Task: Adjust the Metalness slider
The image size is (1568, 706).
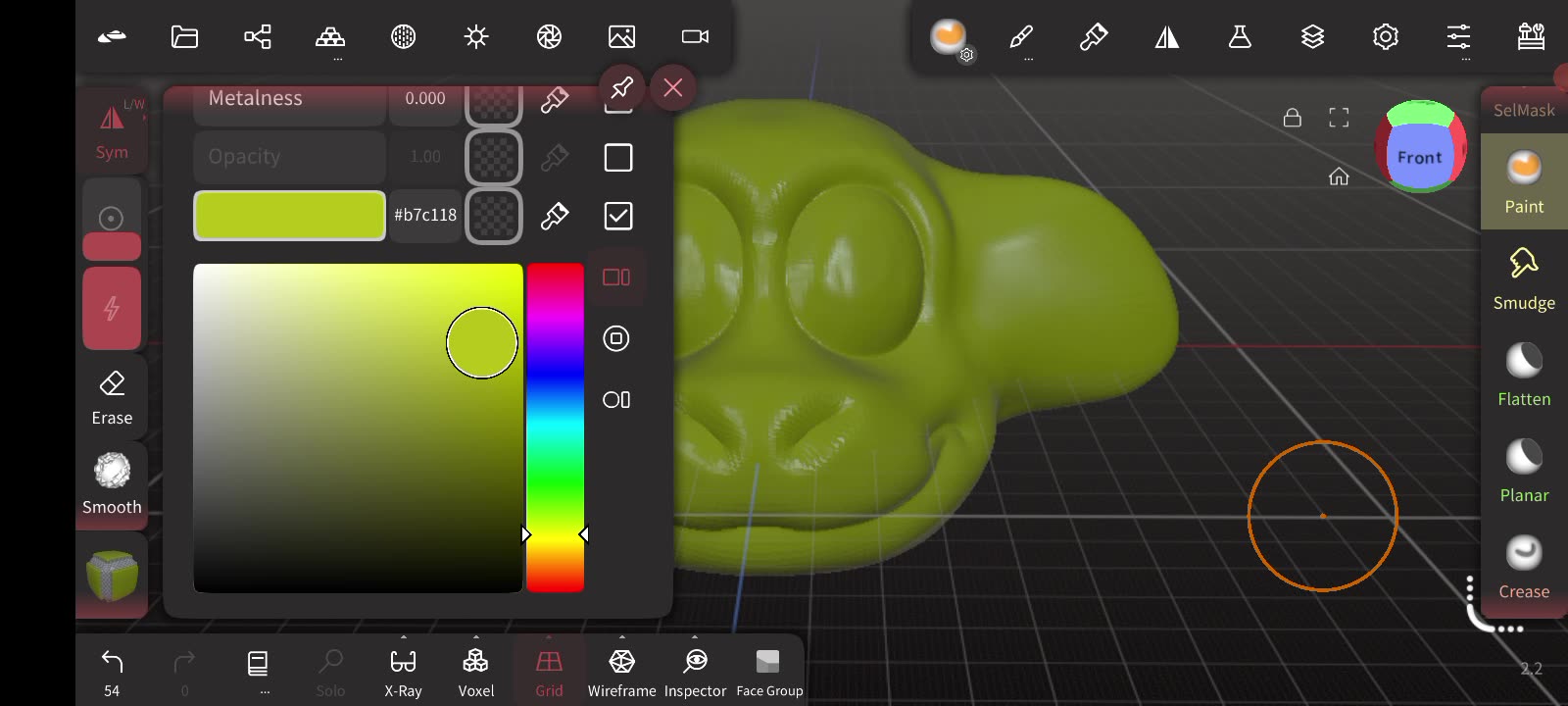Action: [289, 99]
